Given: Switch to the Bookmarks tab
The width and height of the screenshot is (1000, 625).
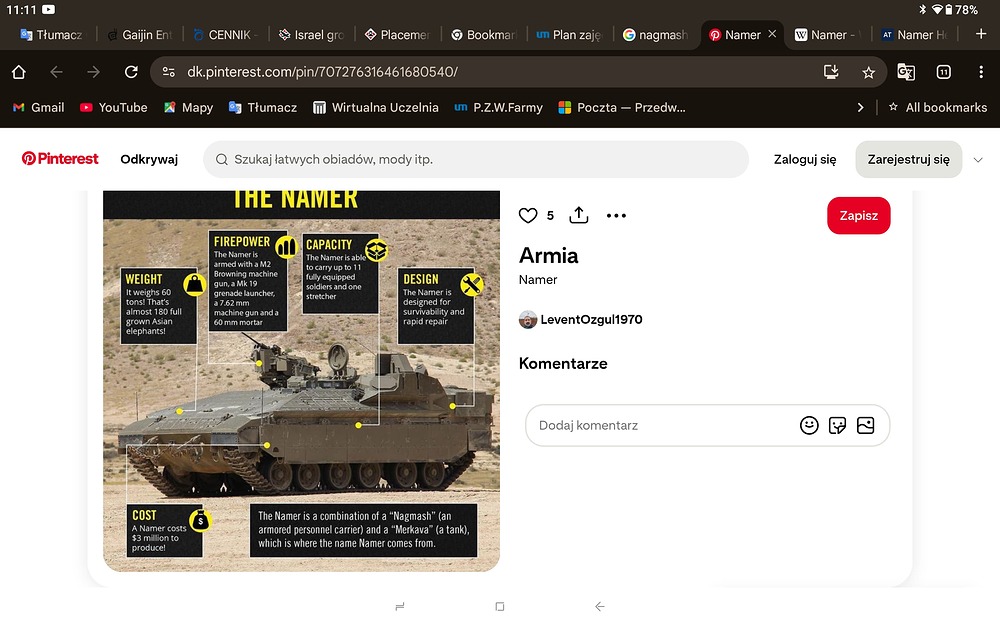Looking at the screenshot, I should [x=485, y=35].
